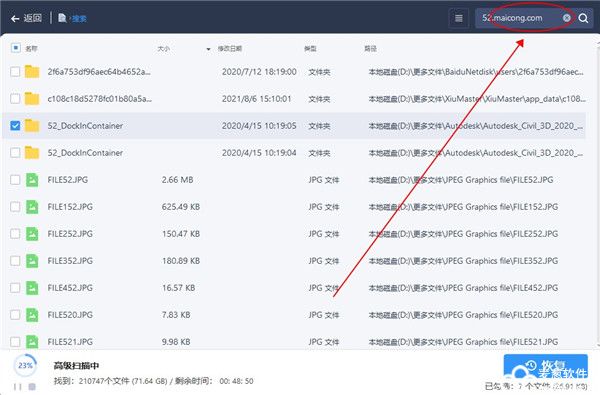Click the 23% scan progress circle
The height and width of the screenshot is (395, 600).
25,366
